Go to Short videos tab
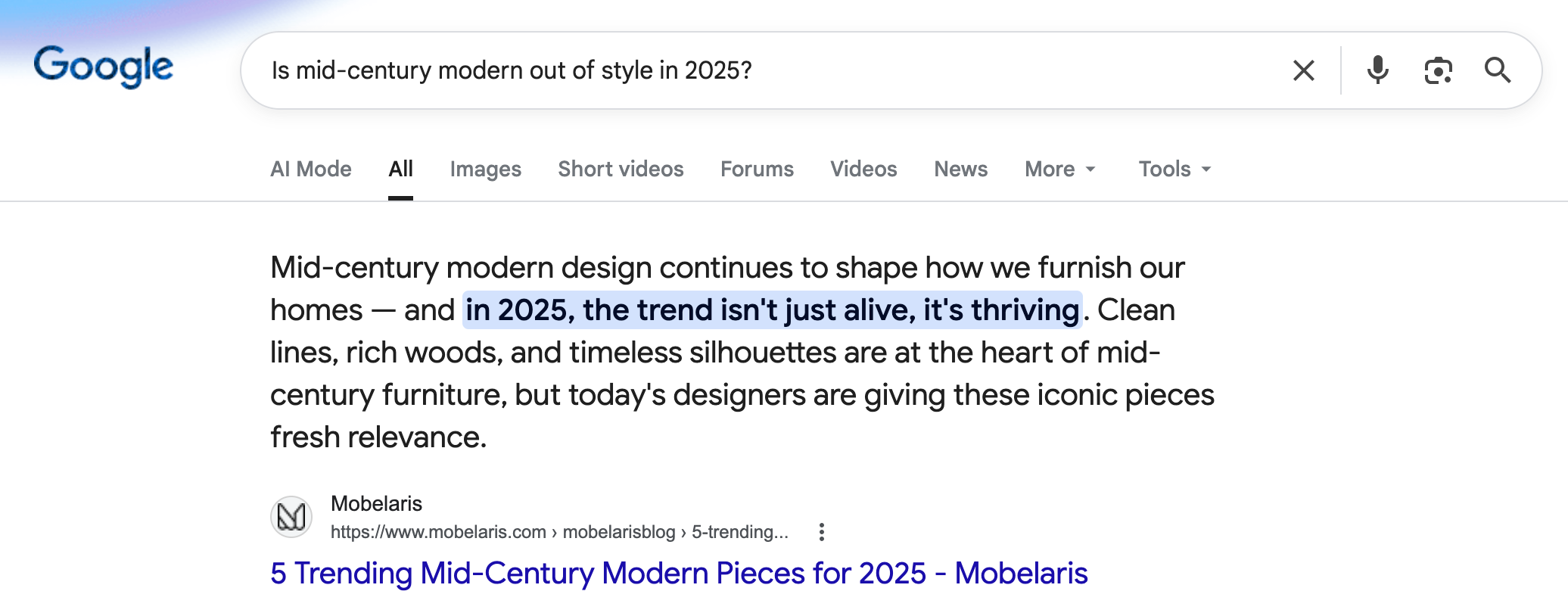 621,169
